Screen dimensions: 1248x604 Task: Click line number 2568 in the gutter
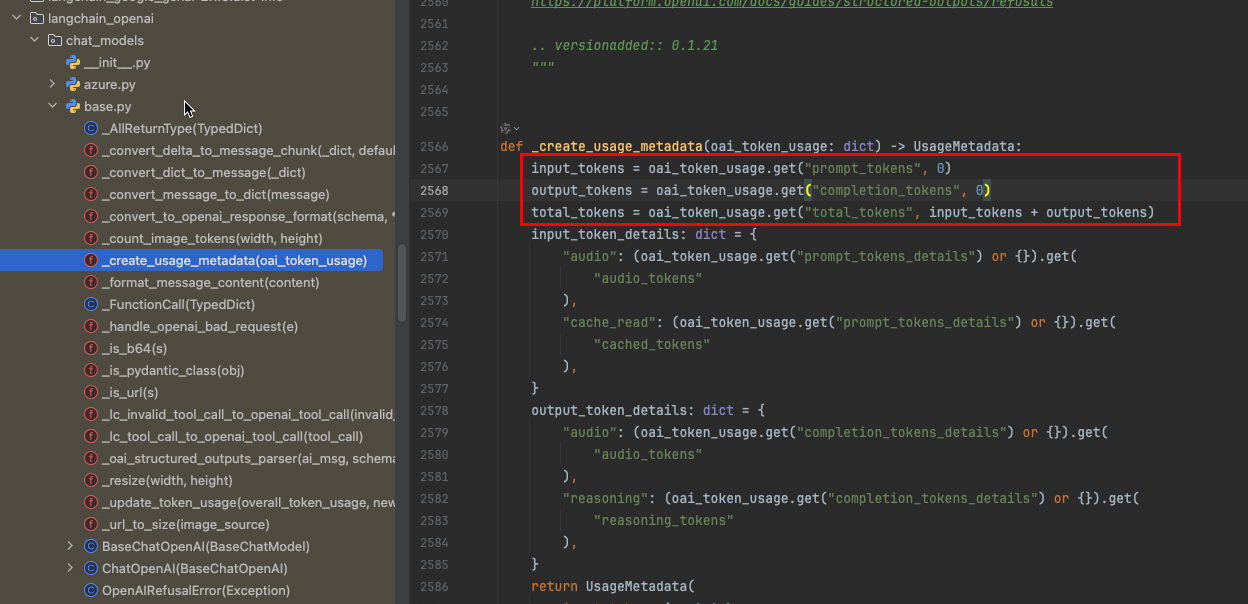(x=435, y=190)
